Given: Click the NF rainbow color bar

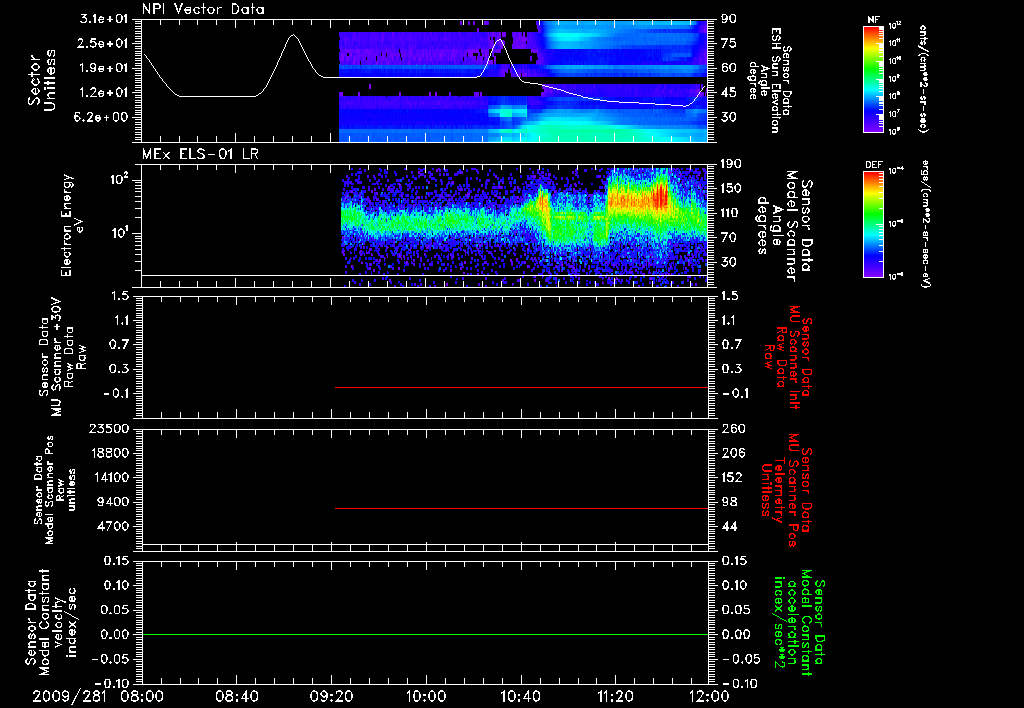Looking at the screenshot, I should [873, 79].
